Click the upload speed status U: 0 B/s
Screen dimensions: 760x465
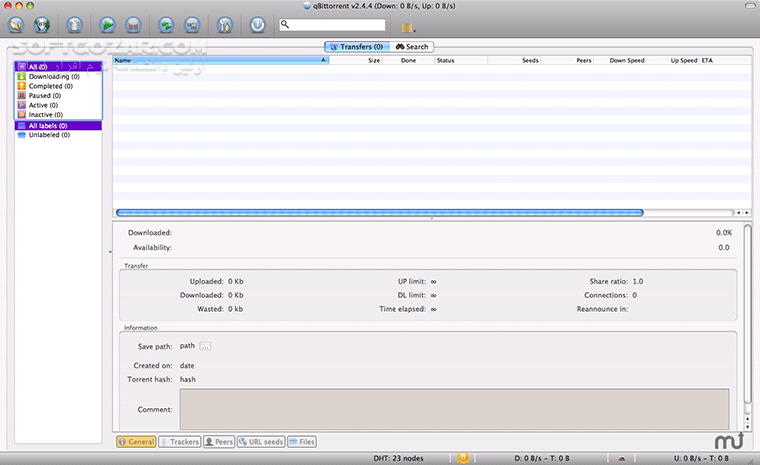[x=701, y=458]
